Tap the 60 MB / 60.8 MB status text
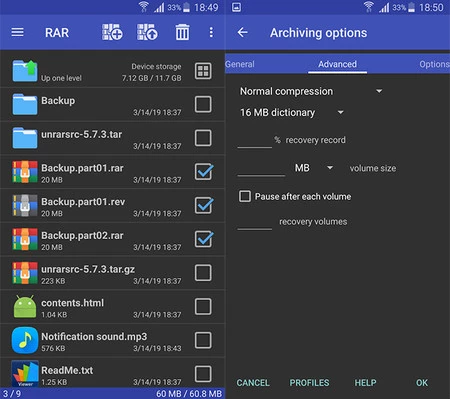Image resolution: width=450 pixels, height=399 pixels. coord(189,394)
